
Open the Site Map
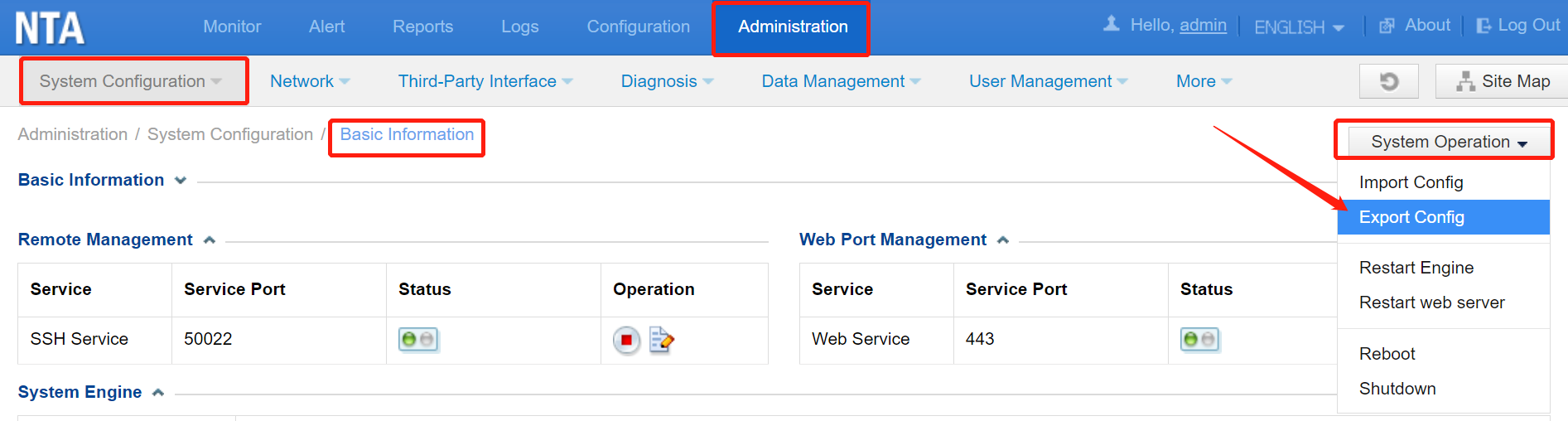click(1503, 81)
